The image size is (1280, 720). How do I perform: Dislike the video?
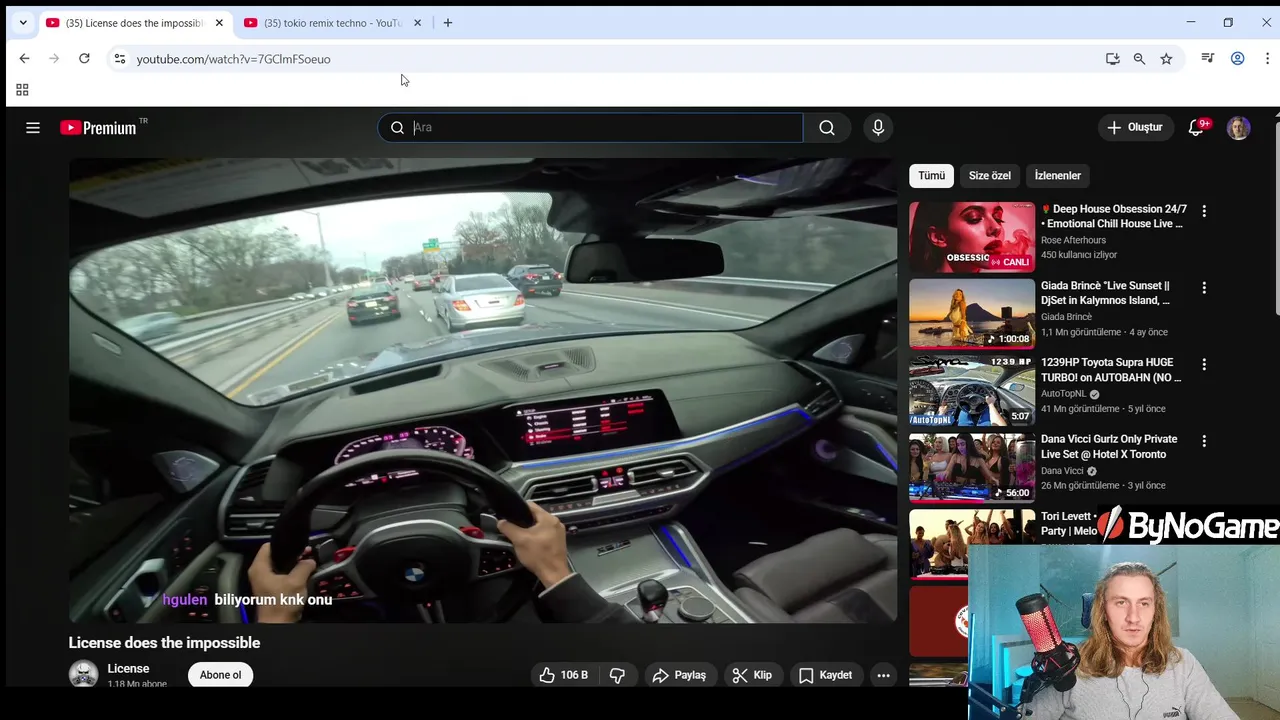(x=617, y=675)
